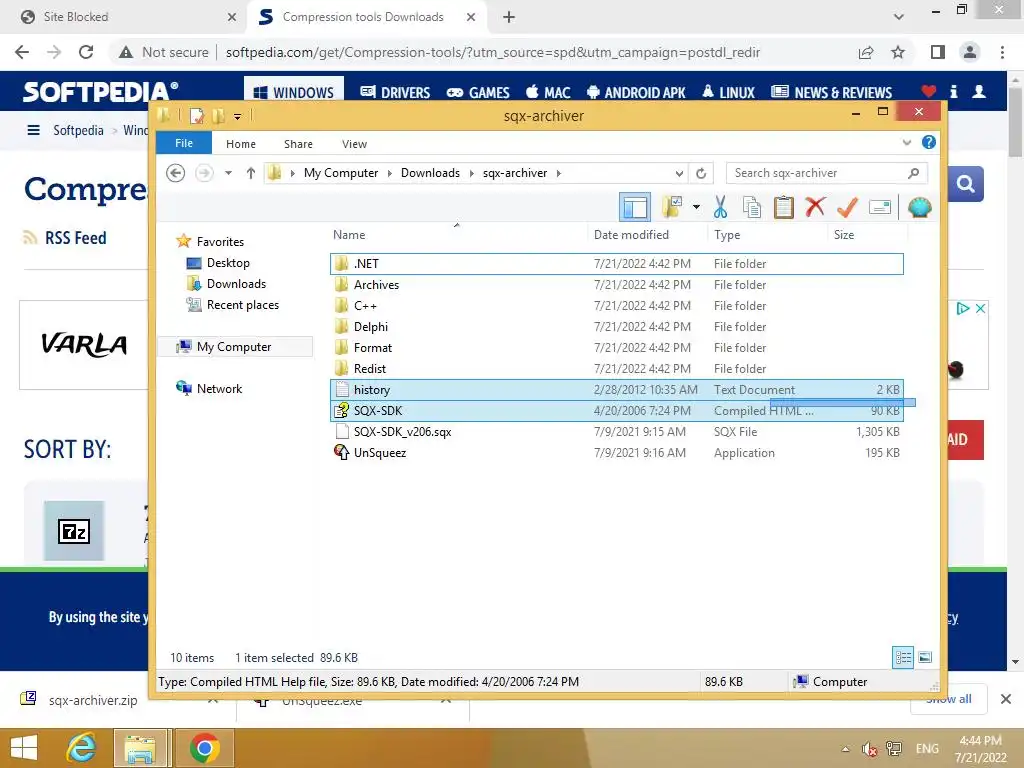1024x768 pixels.
Task: Select the SQX-SDK_v206.sqx file
Action: tap(616, 432)
